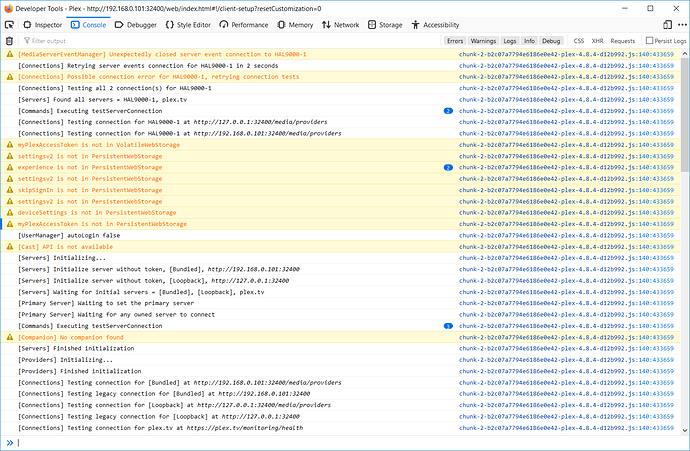Screen dimensions: 690x451
Task: Clear console output with trash icon
Action: tap(9, 41)
